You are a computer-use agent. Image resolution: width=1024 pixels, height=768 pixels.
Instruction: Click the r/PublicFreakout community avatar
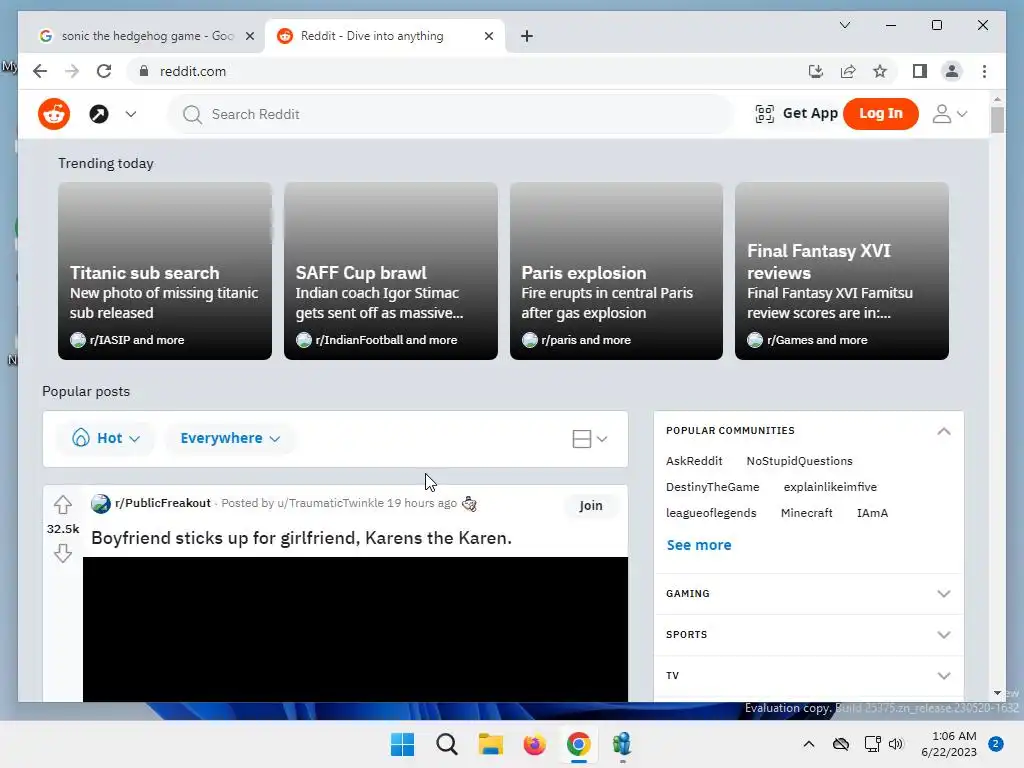[101, 504]
